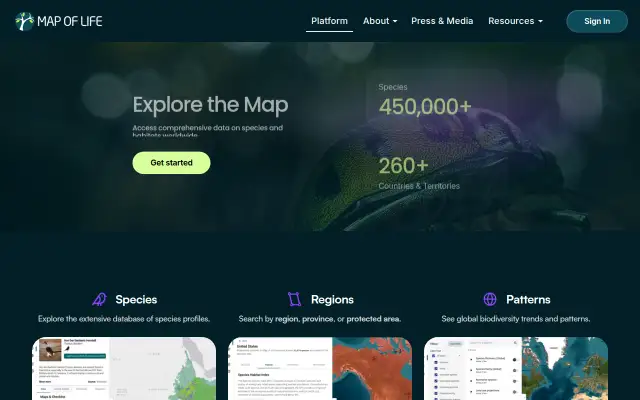Viewport: 640px width, 400px height.
Task: Open the Species section heading
Action: click(x=136, y=300)
